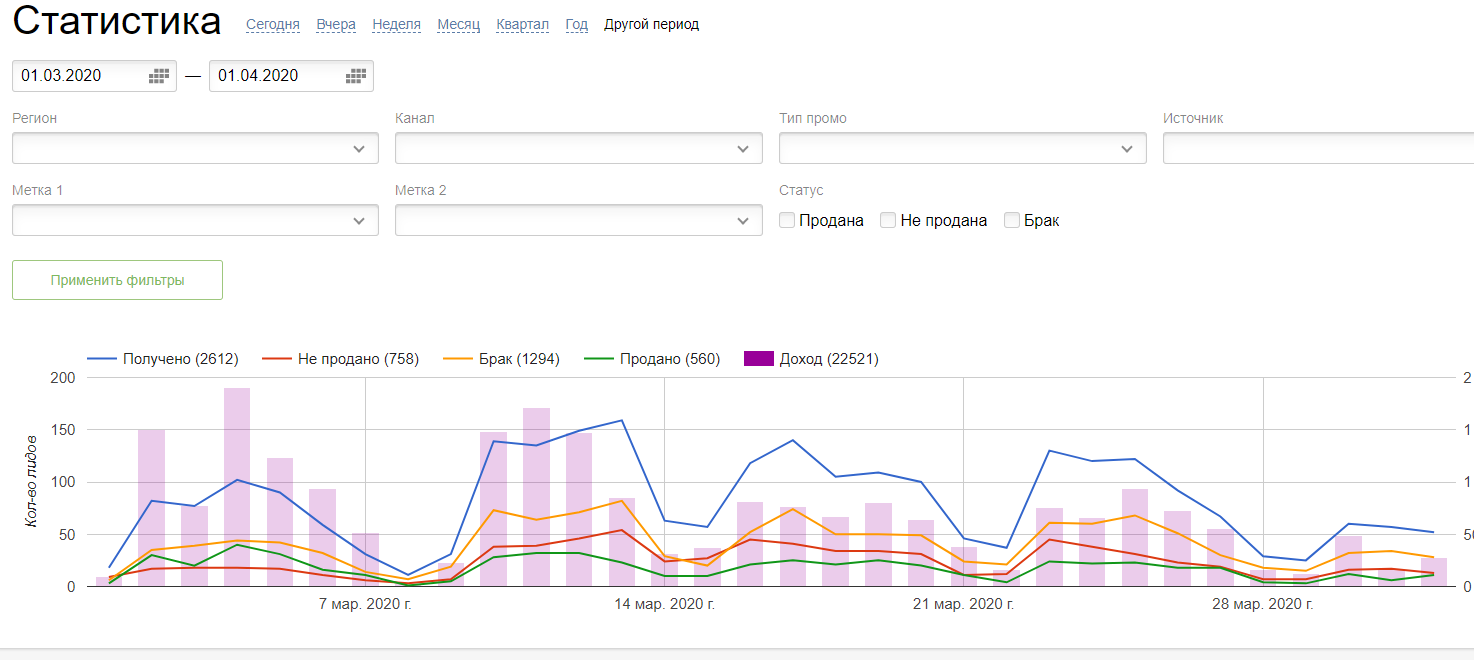Check the Брак status checkbox

click(1012, 220)
